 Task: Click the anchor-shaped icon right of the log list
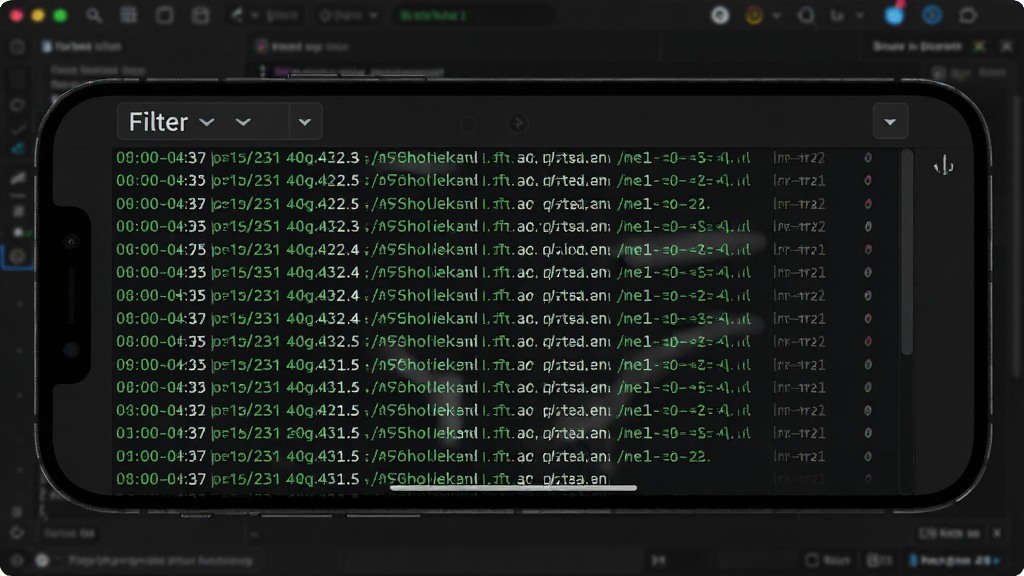944,166
